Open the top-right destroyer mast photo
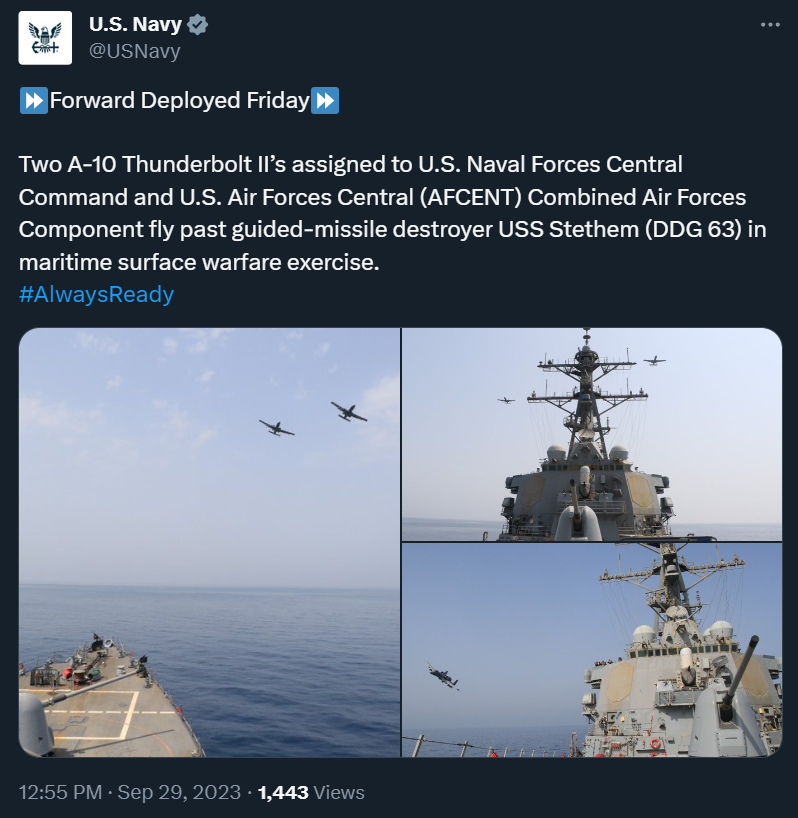 [x=592, y=434]
